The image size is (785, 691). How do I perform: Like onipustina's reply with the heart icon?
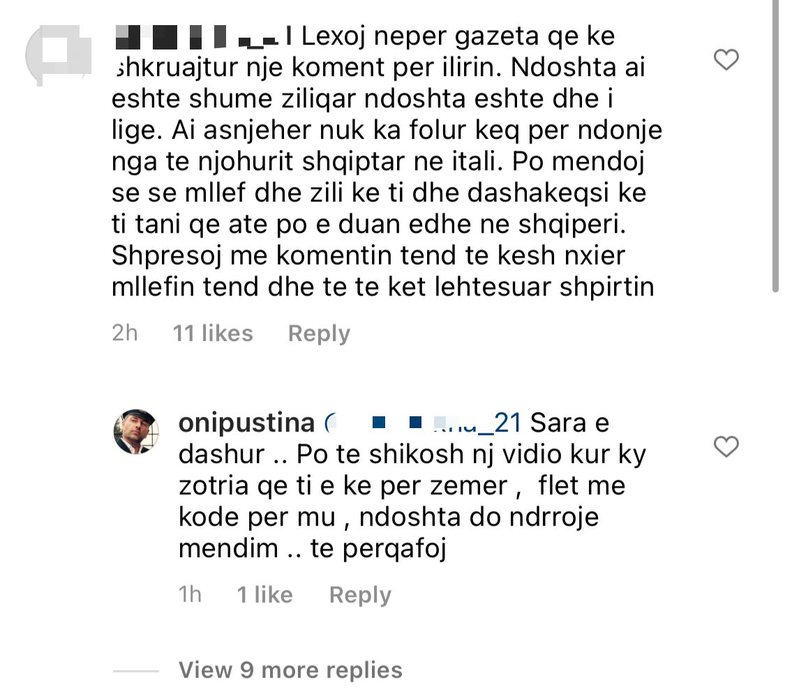point(727,445)
